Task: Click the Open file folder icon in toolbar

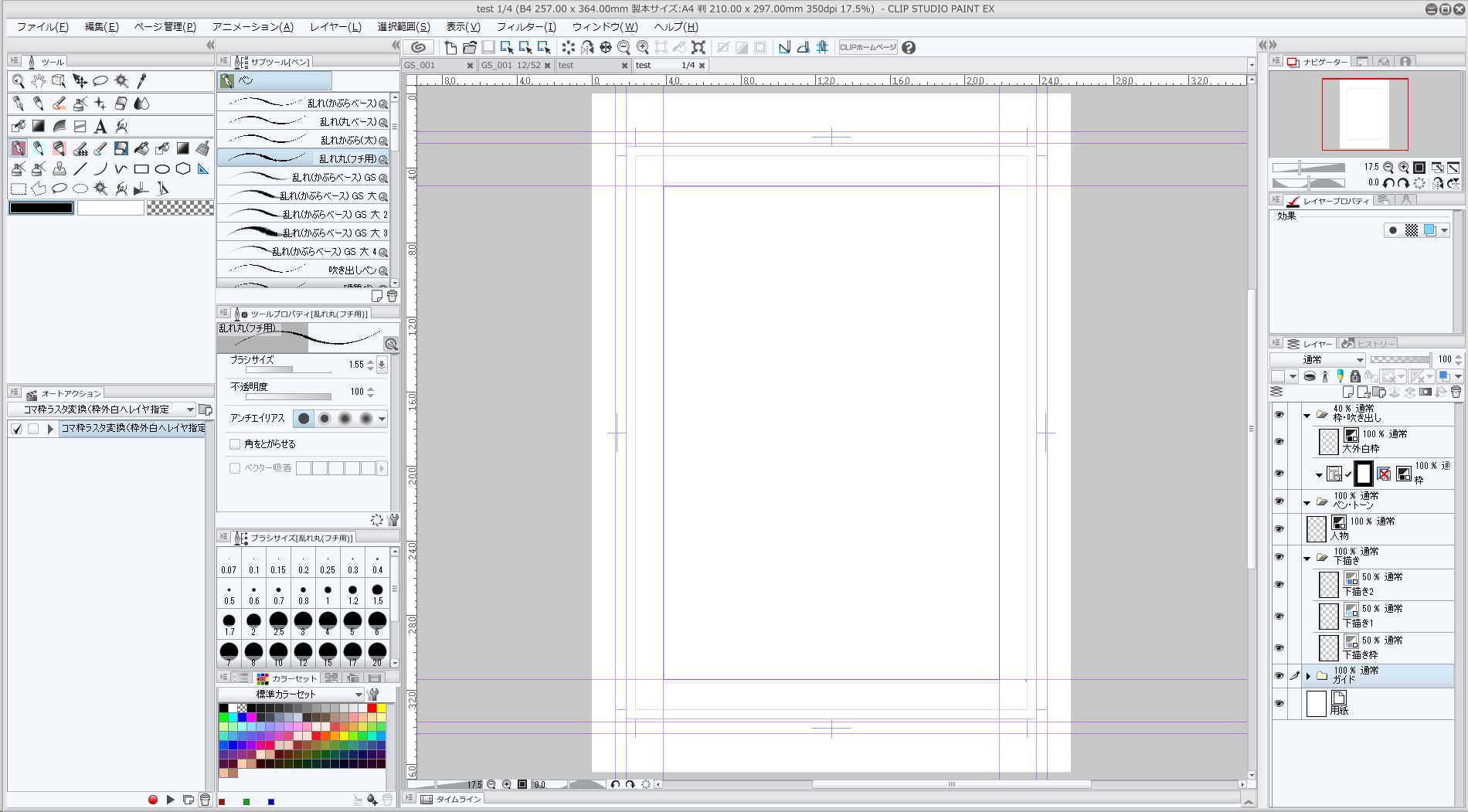Action: pyautogui.click(x=469, y=47)
